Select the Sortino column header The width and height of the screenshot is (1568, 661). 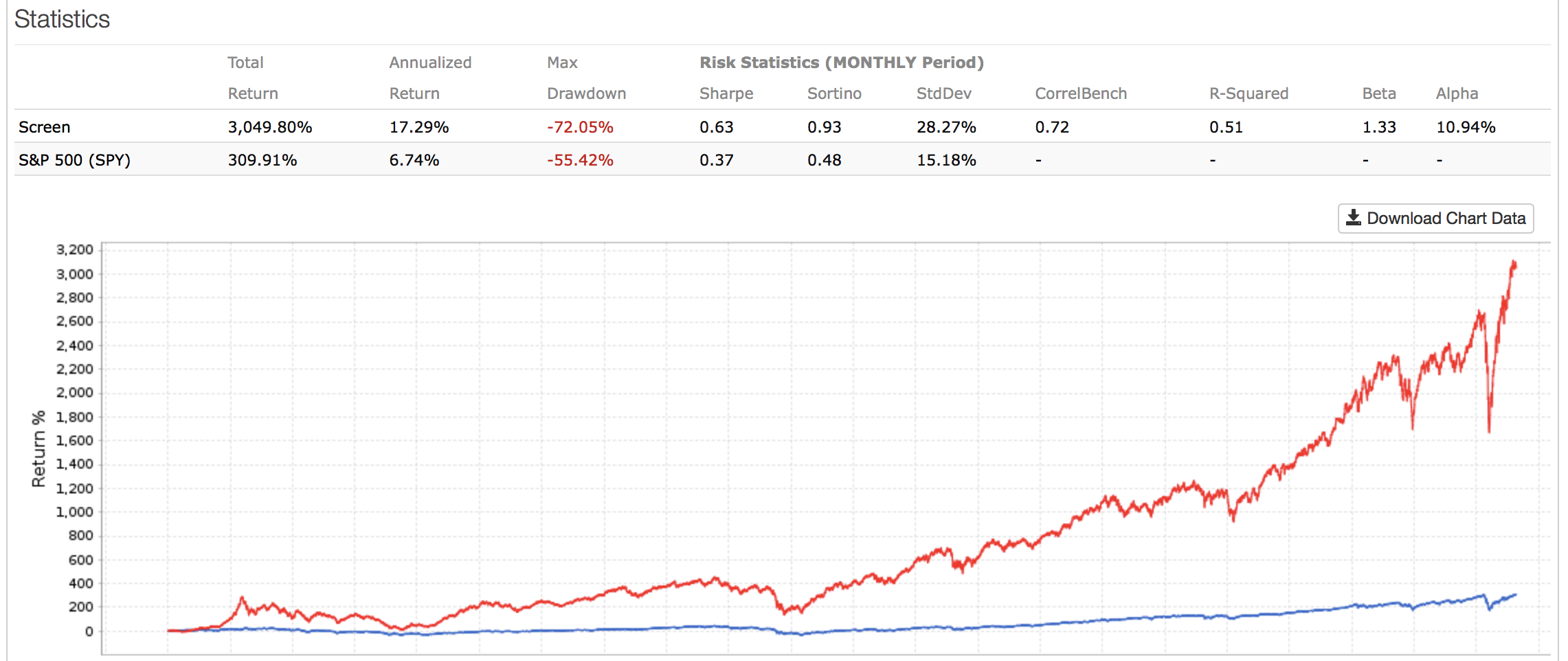(833, 93)
